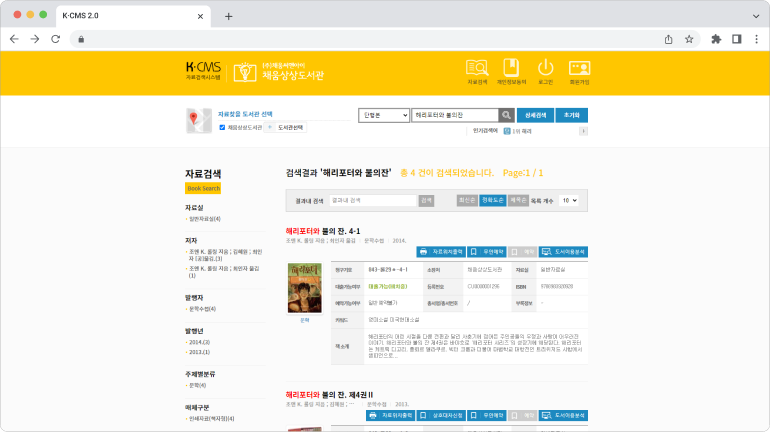Open 자료검색 book search icon in header
Image resolution: width=770 pixels, height=432 pixels.
[477, 72]
